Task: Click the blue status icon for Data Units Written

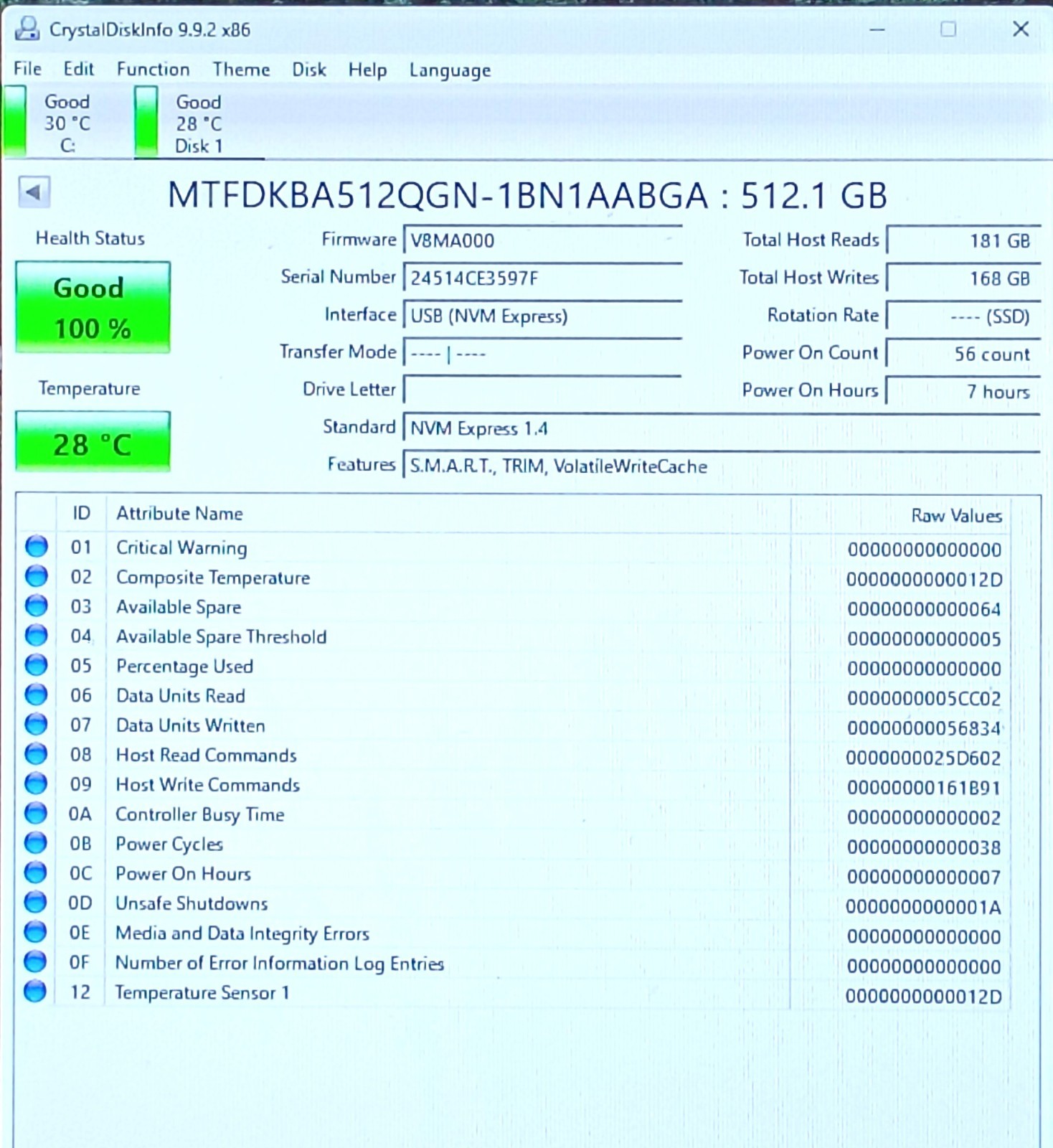Action: pyautogui.click(x=36, y=725)
